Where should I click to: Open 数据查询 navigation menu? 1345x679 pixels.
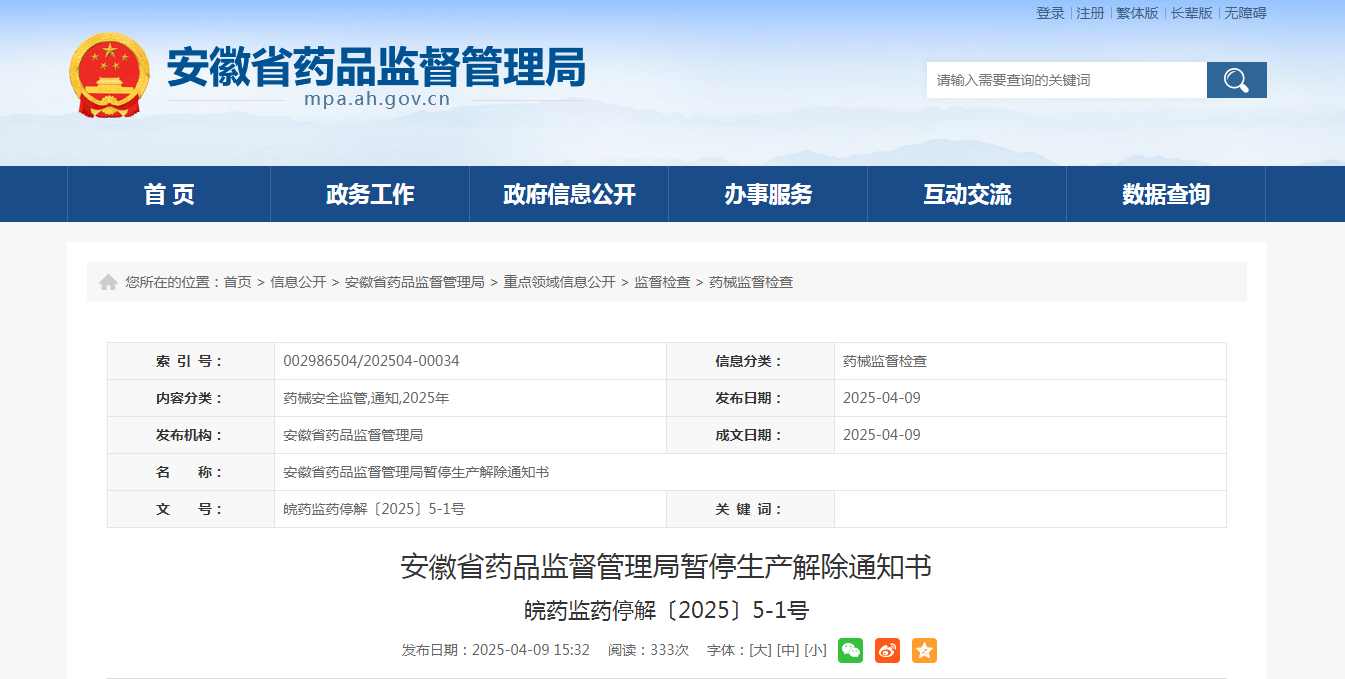click(1166, 194)
